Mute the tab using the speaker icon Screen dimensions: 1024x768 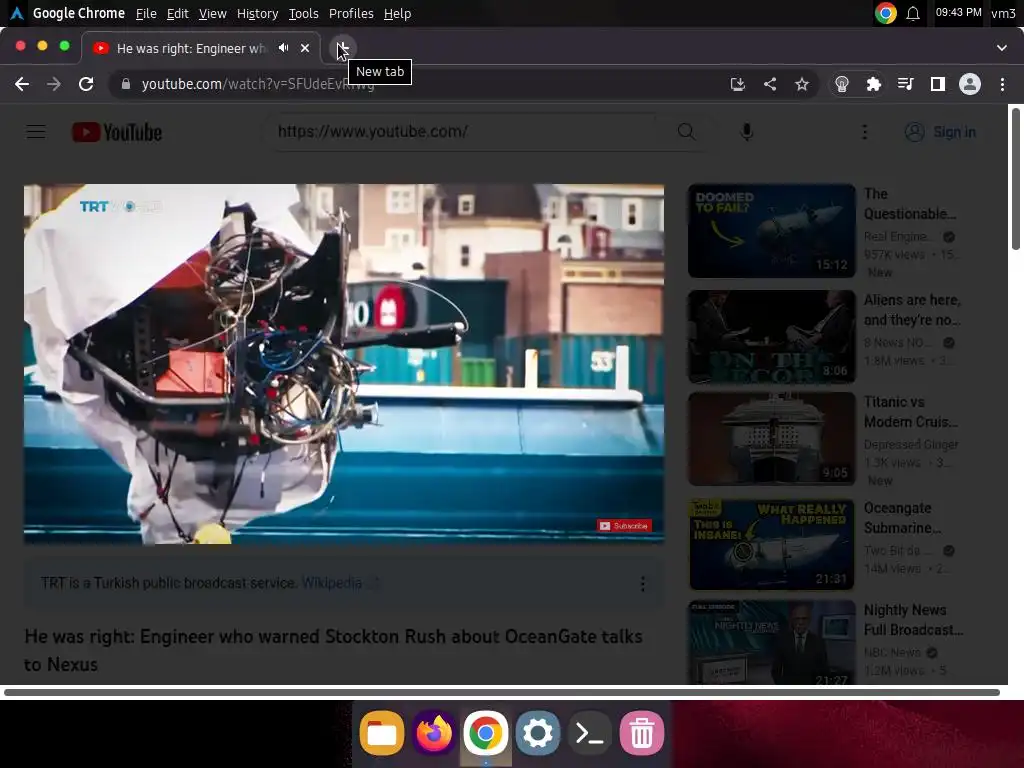[x=283, y=48]
